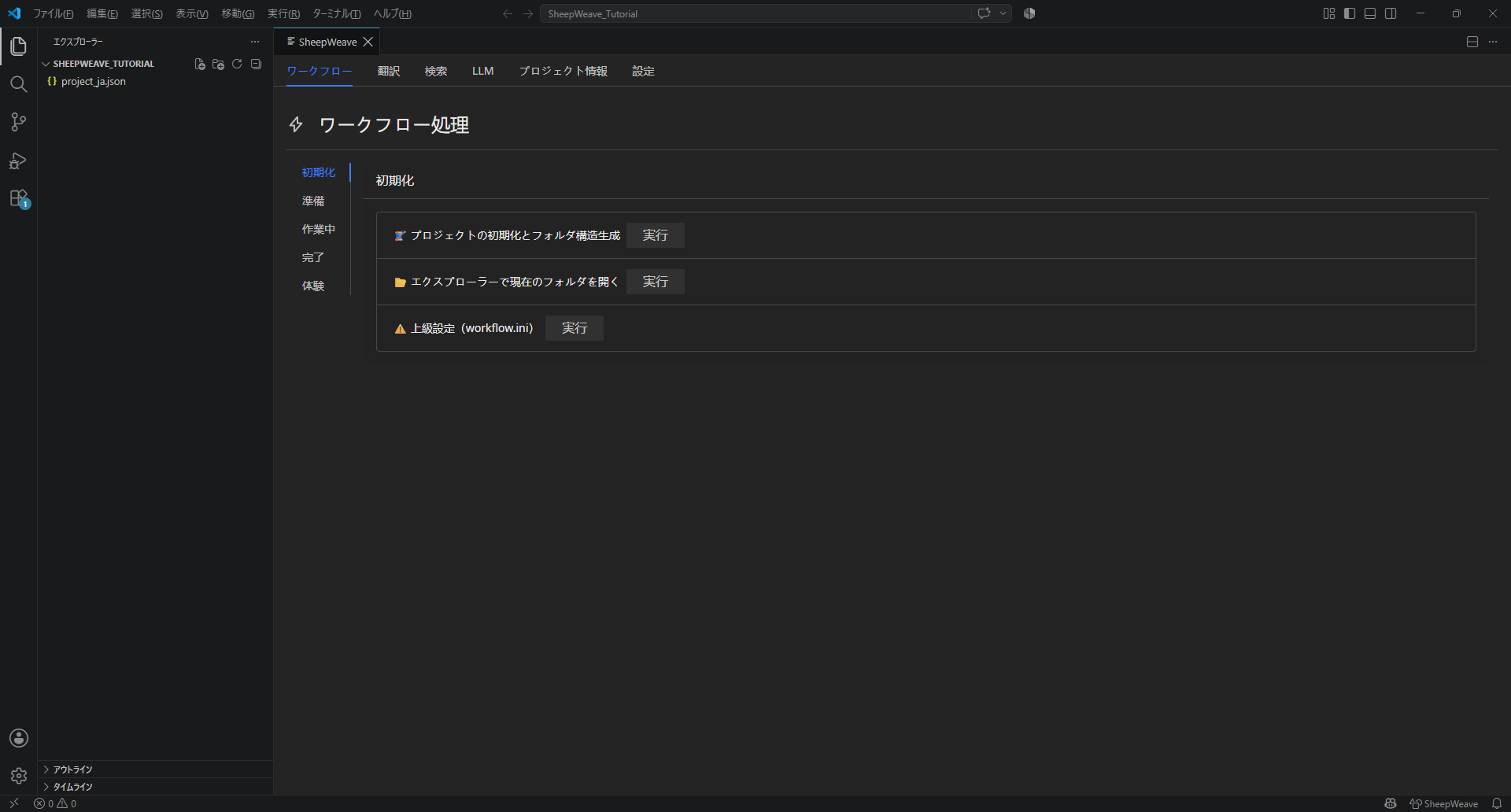Open the Accounts menu icon
1511x812 pixels.
tap(19, 738)
